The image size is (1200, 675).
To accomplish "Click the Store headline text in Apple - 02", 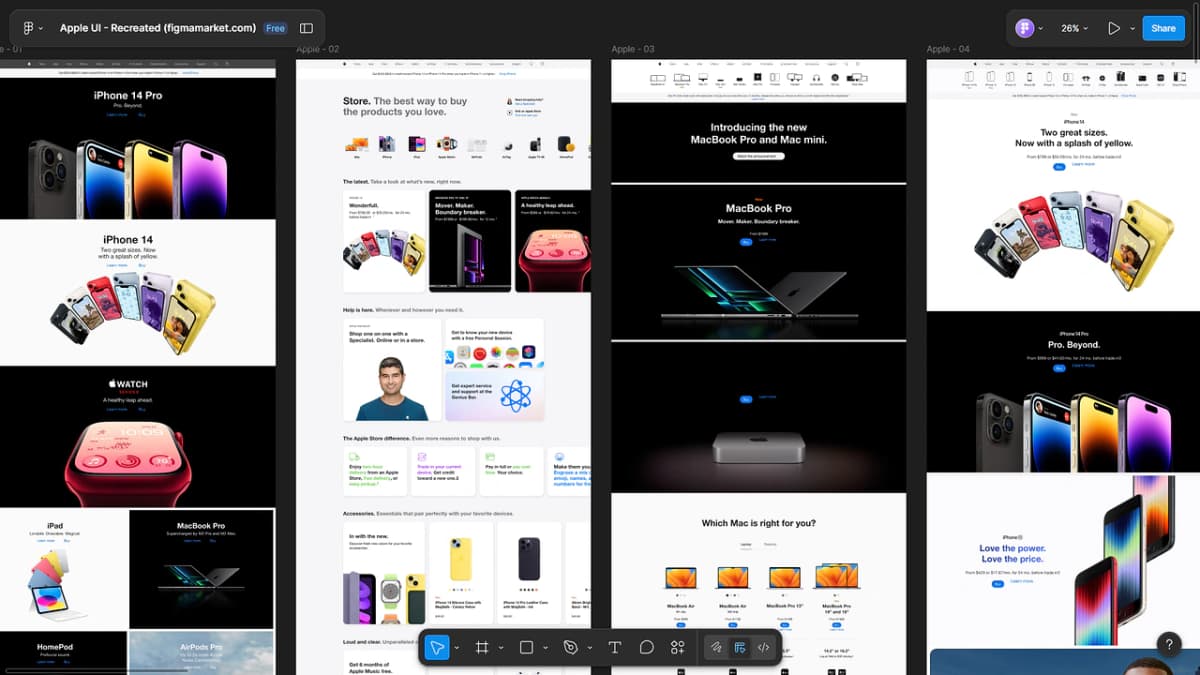I will 405,106.
